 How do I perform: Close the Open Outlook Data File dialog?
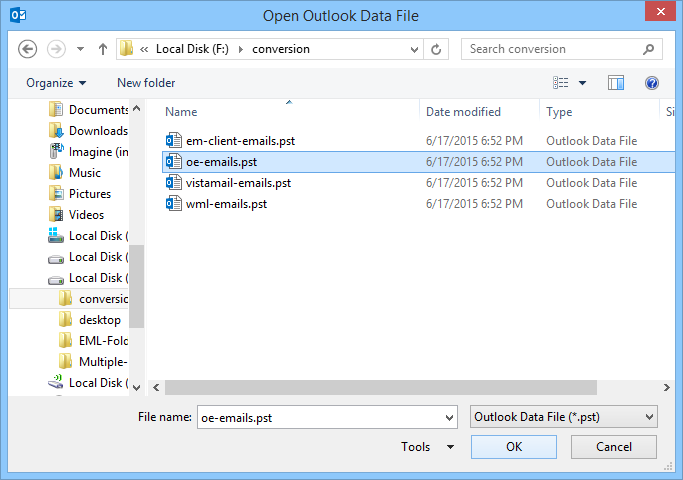(660, 11)
